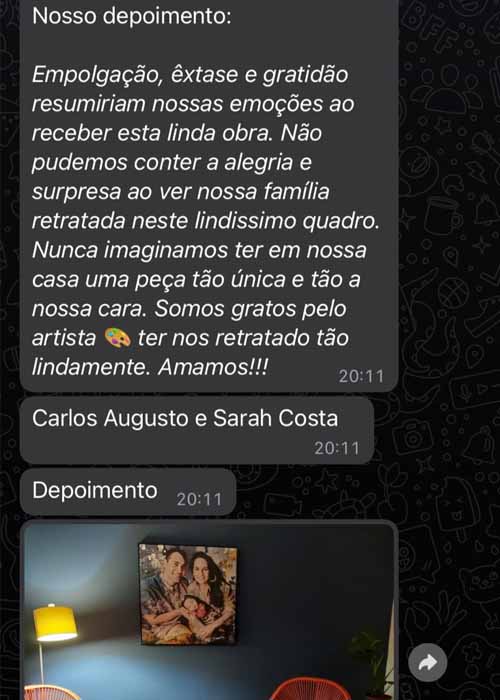Open the shared photo of the wall

209,610
